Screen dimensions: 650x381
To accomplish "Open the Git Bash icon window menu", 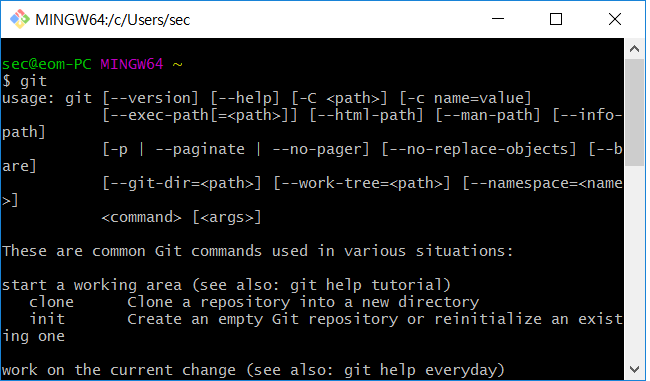I will pos(19,19).
